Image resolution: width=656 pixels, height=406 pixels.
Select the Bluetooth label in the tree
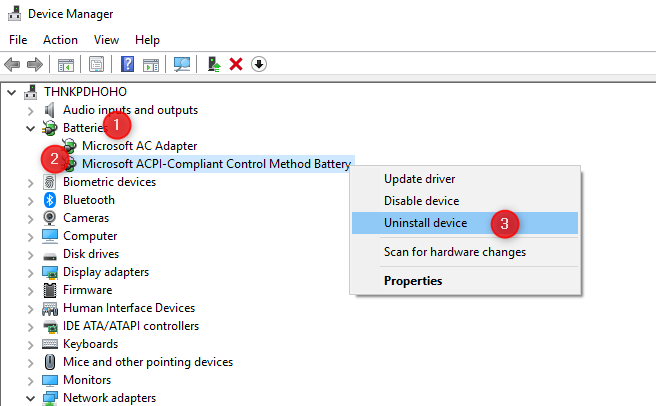(x=89, y=200)
